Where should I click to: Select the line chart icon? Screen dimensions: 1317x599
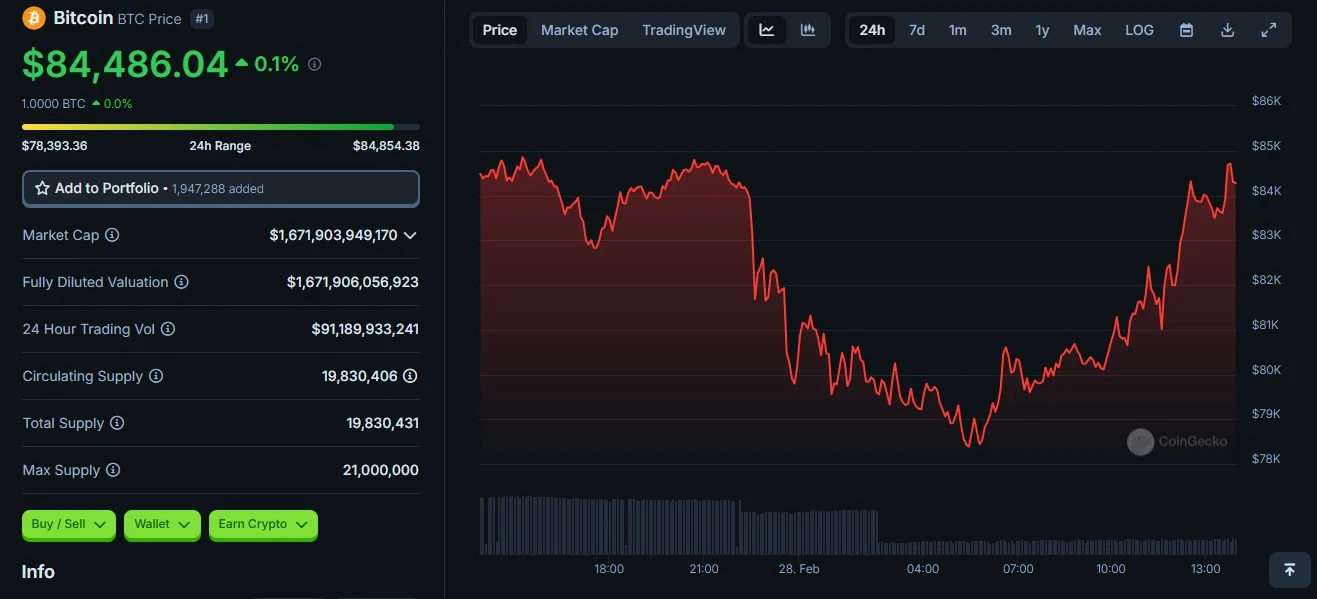click(766, 30)
